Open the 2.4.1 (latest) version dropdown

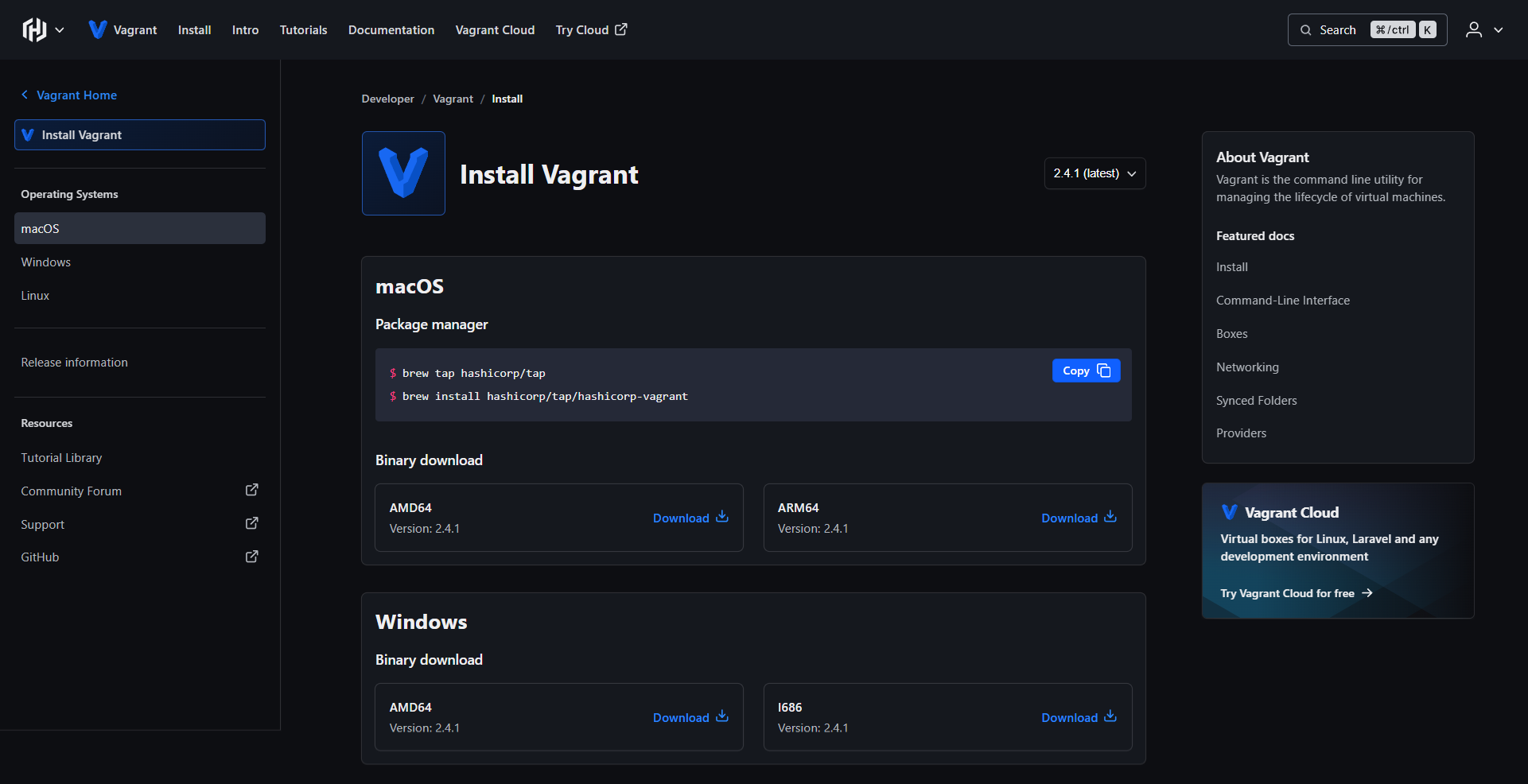(1094, 173)
